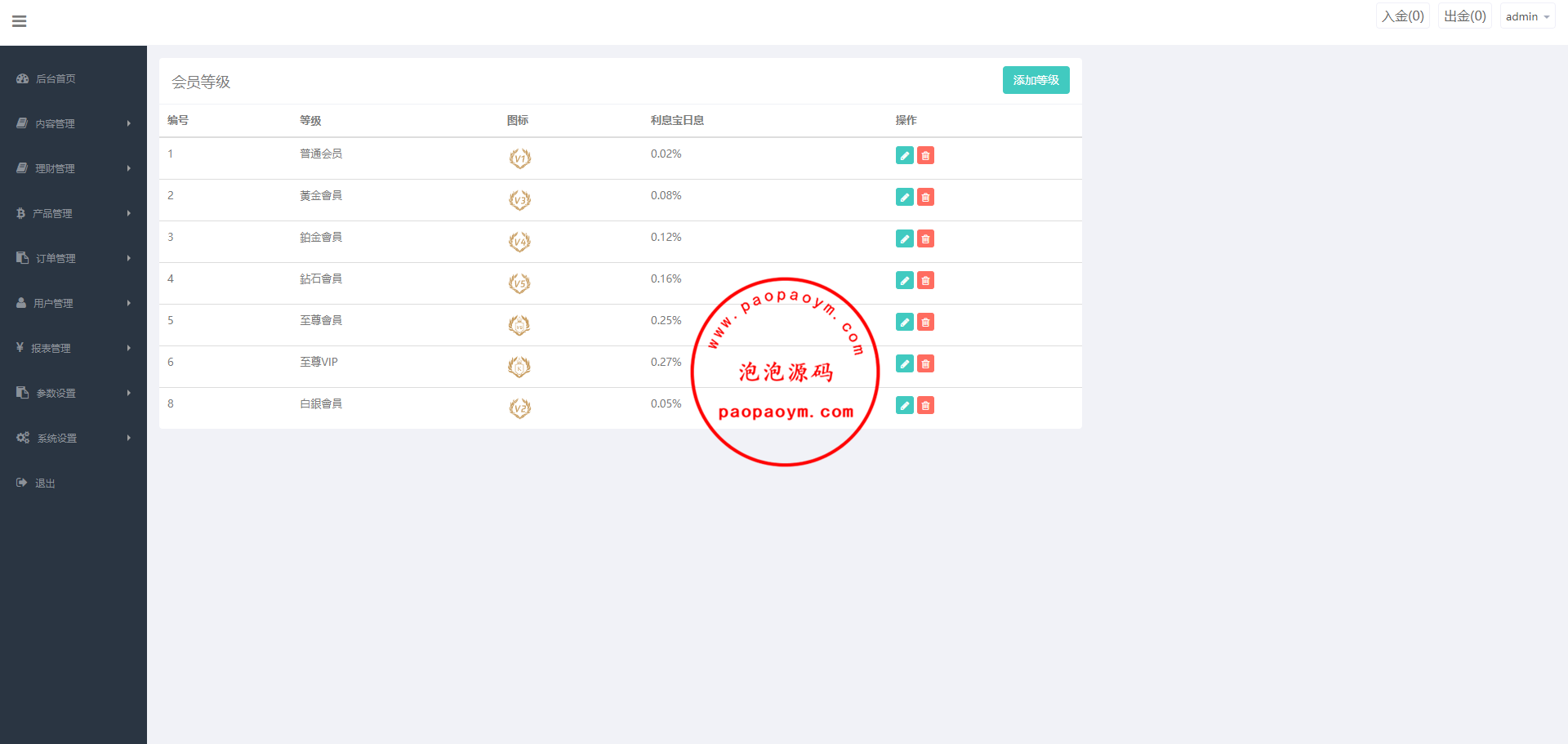Toggle the hamburger sidebar menu icon
The width and height of the screenshot is (1568, 744).
tap(20, 21)
